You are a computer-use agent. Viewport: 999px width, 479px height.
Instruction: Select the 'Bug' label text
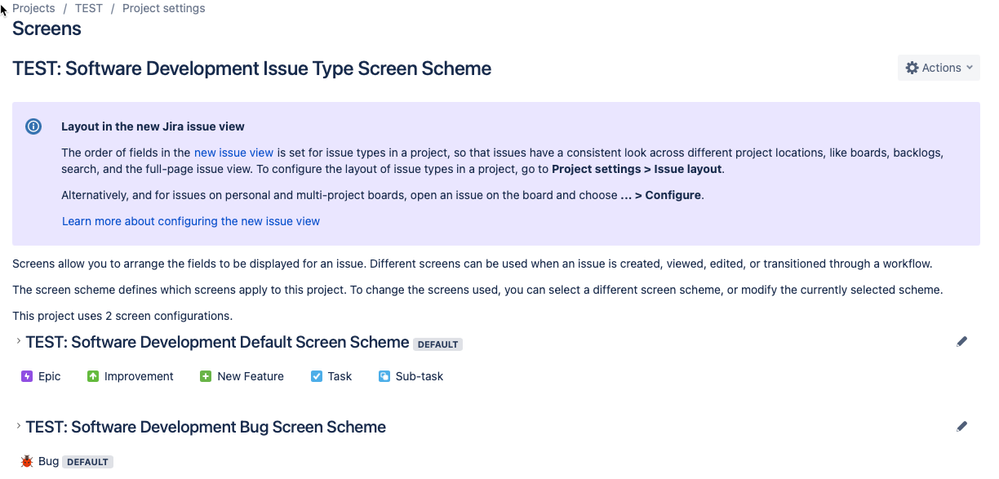click(x=48, y=461)
